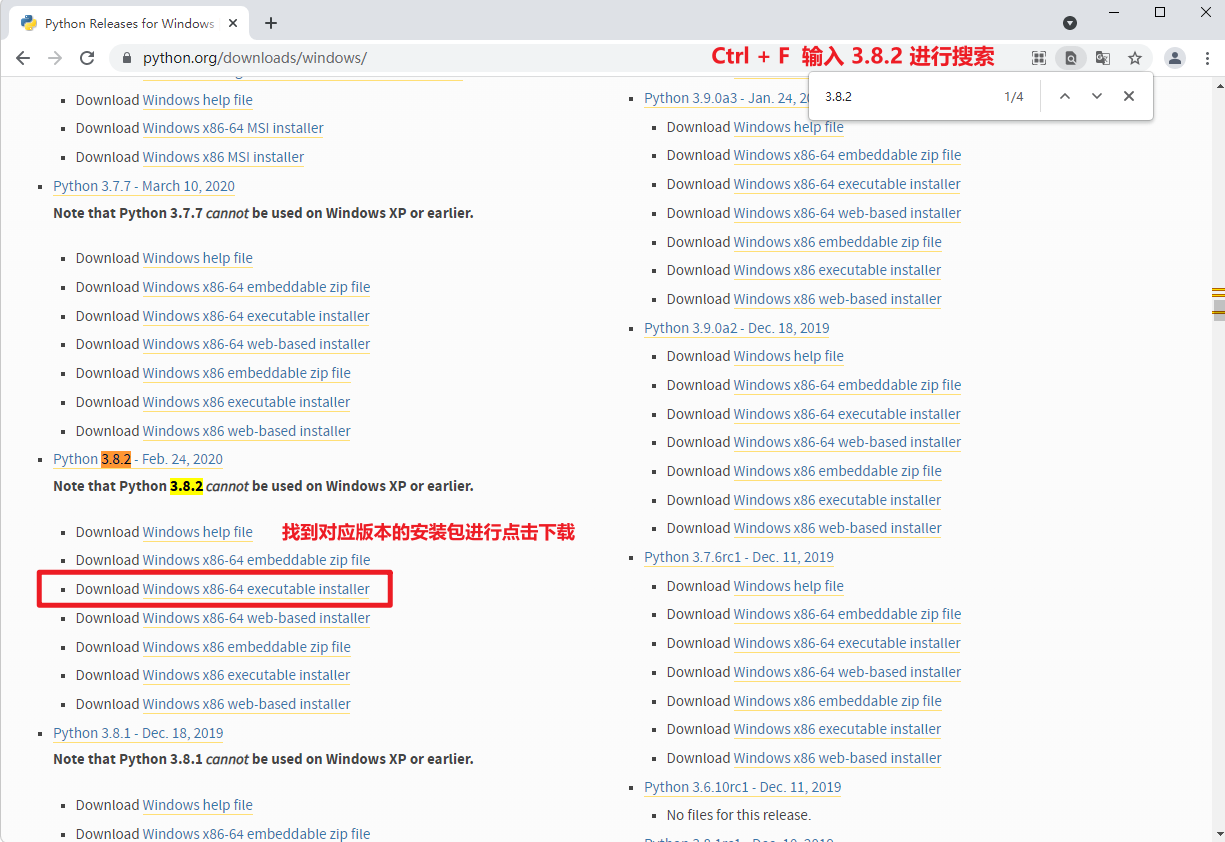The image size is (1225, 842).
Task: Download Python 3.7.7 x86-64 embeddable zip file
Action: pos(256,287)
